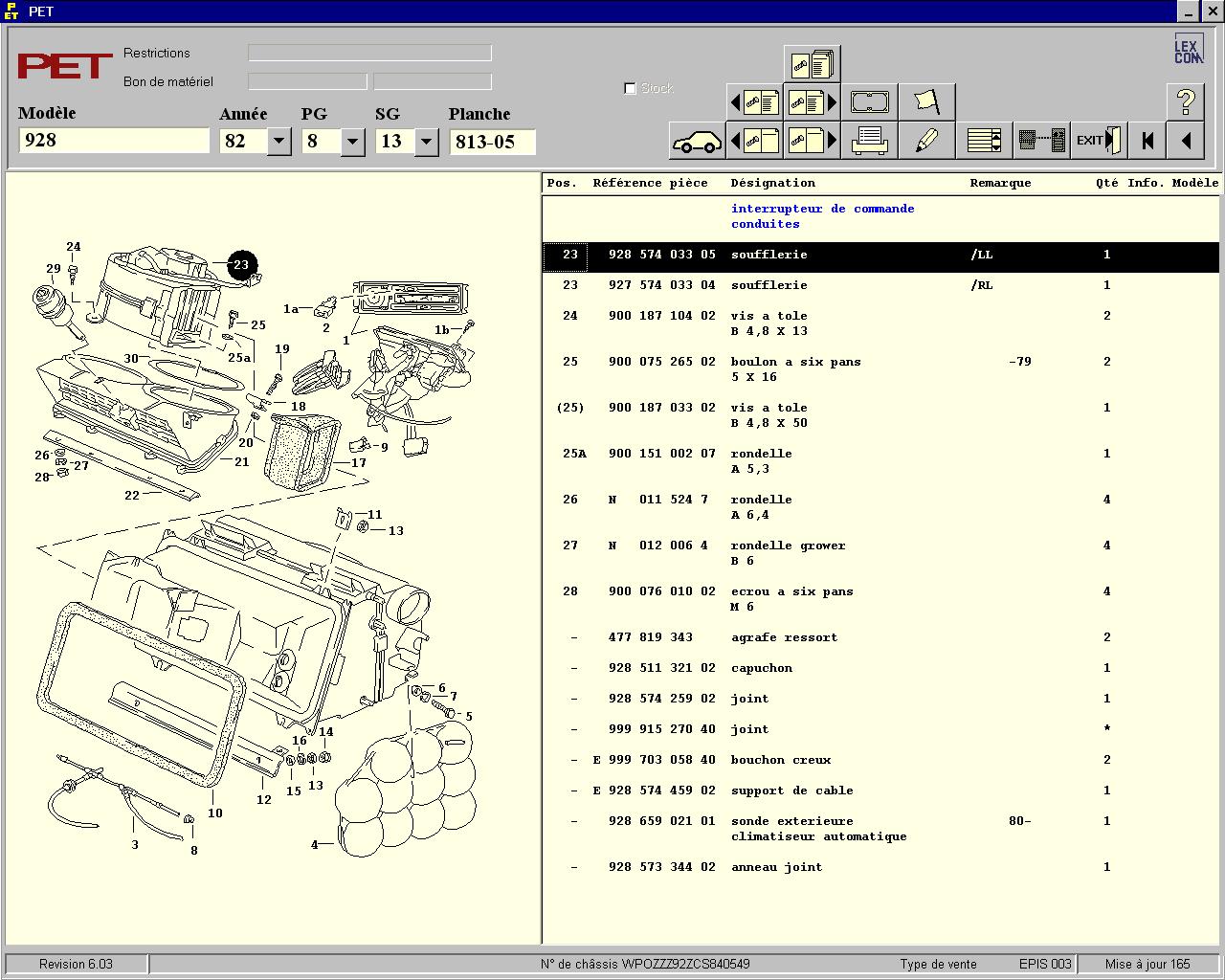Image resolution: width=1225 pixels, height=980 pixels.
Task: Select row 927 574 033 04 soufflerie
Action: point(881,285)
